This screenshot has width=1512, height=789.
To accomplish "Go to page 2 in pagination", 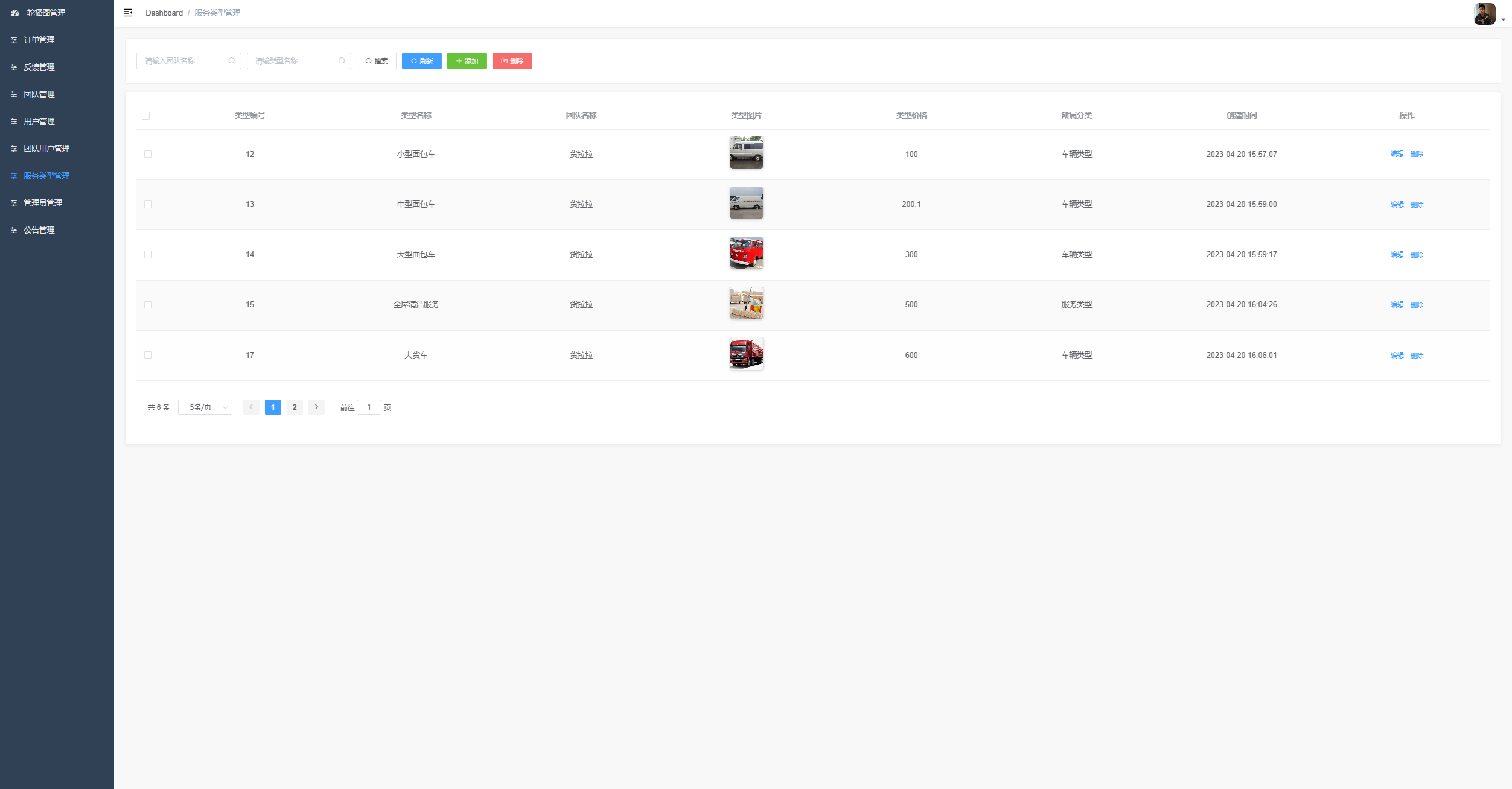I will coord(295,407).
